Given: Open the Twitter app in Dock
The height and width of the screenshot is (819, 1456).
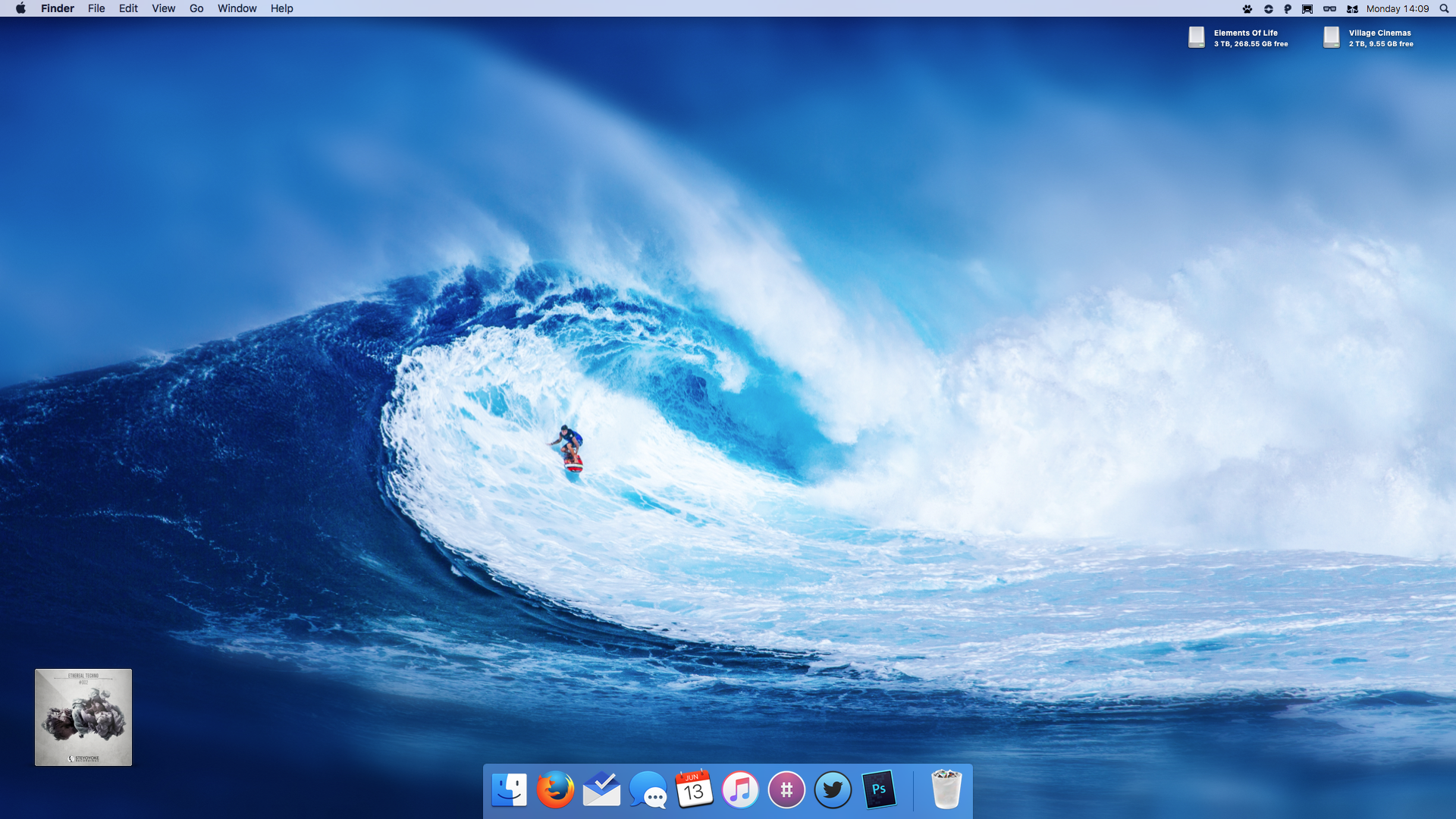Looking at the screenshot, I should 833,789.
